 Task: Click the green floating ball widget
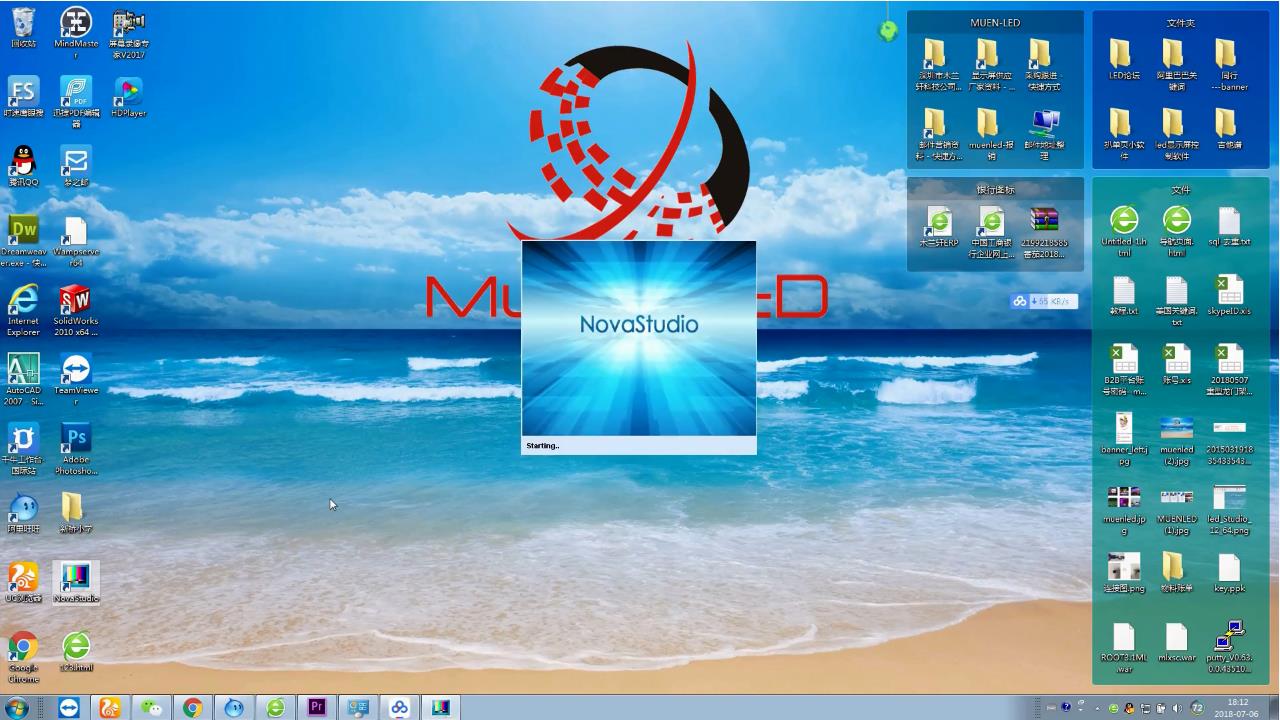(x=888, y=31)
